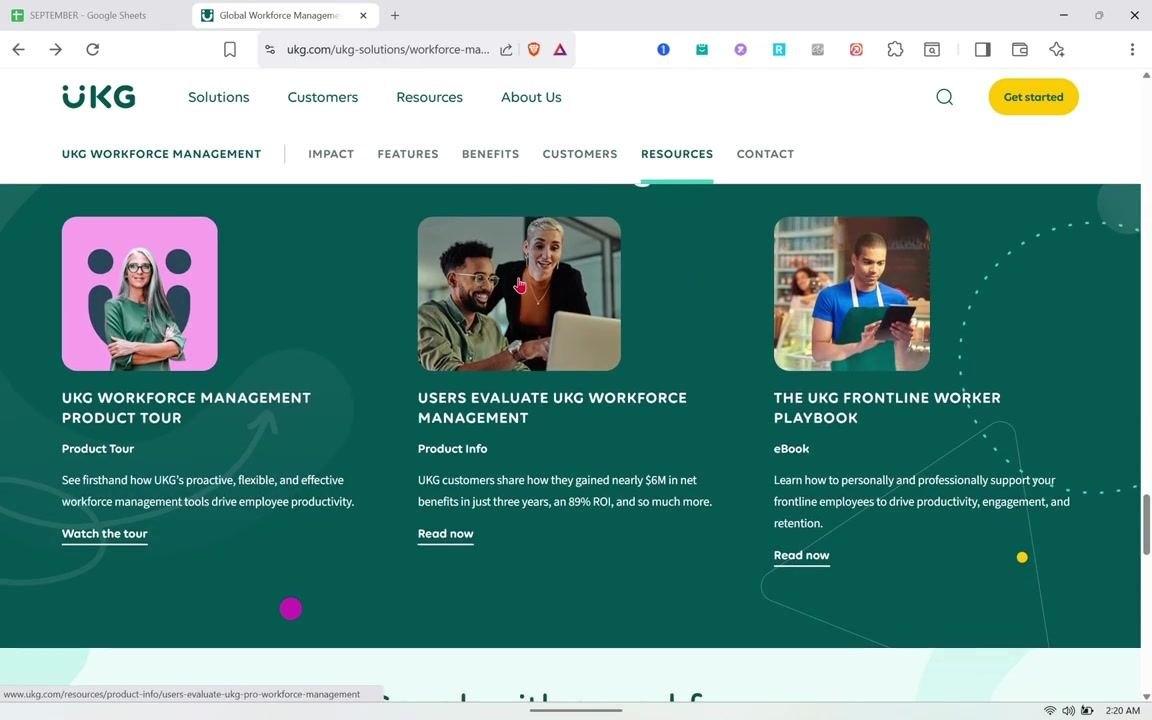Viewport: 1152px width, 720px height.
Task: Open the purple round extension icon
Action: pos(741,49)
